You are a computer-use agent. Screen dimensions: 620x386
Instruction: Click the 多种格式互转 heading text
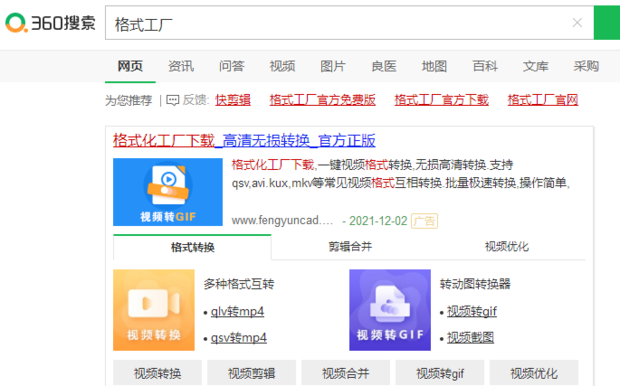click(239, 284)
